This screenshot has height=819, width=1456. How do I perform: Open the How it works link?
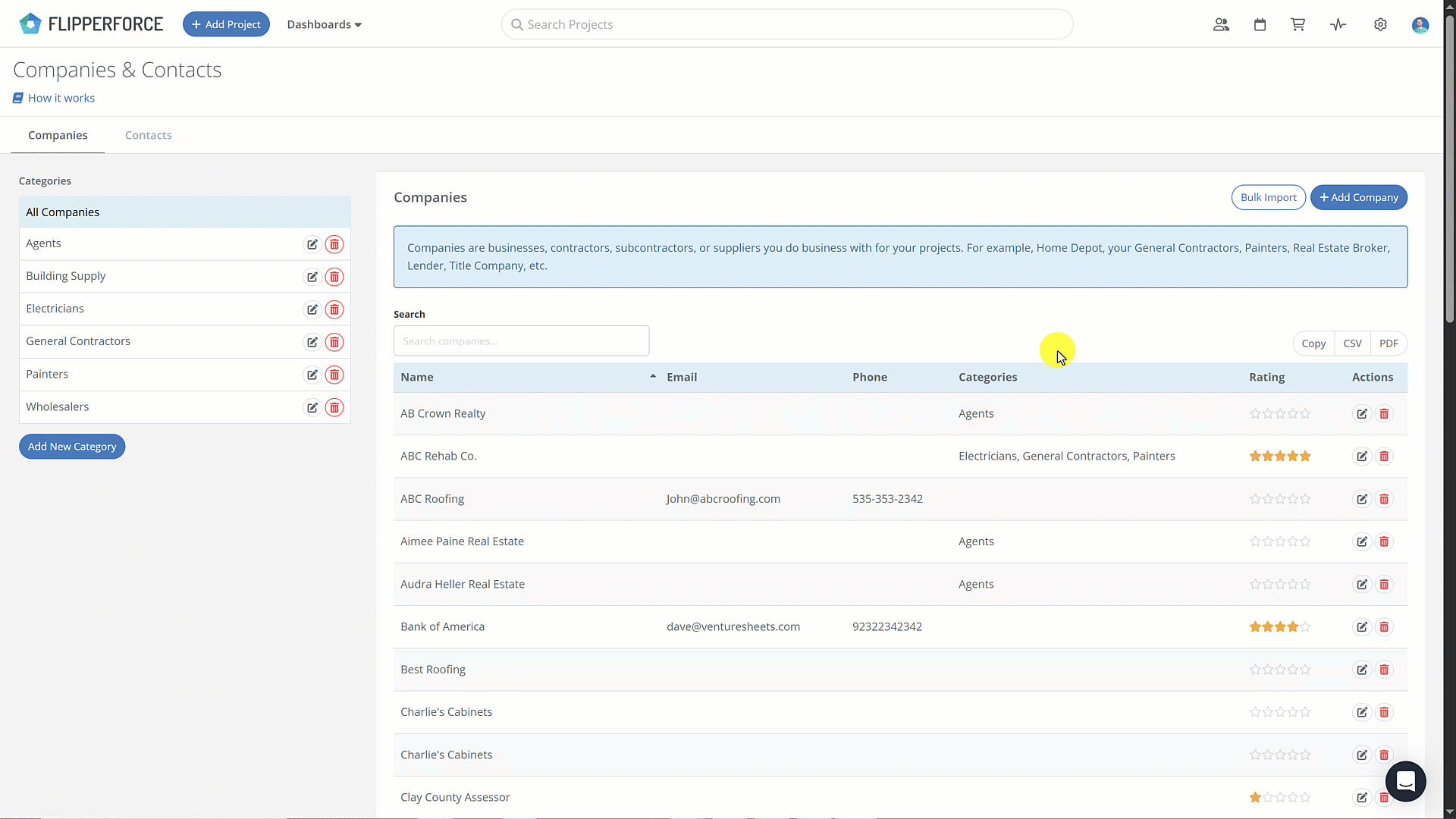tap(61, 98)
